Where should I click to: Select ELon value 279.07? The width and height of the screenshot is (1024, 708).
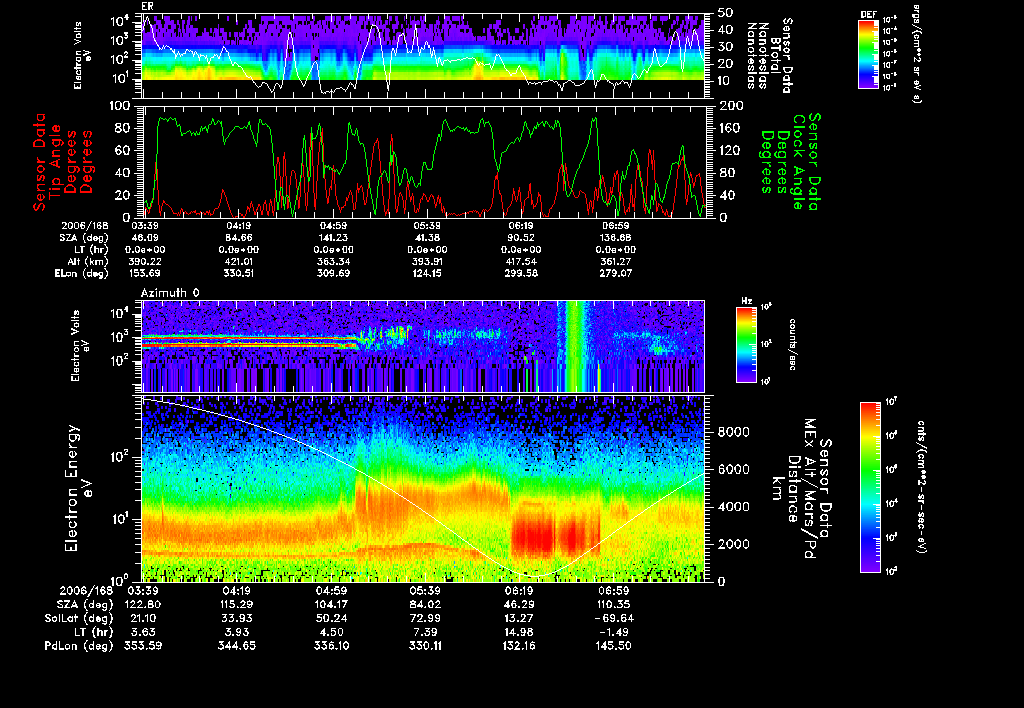(x=615, y=273)
